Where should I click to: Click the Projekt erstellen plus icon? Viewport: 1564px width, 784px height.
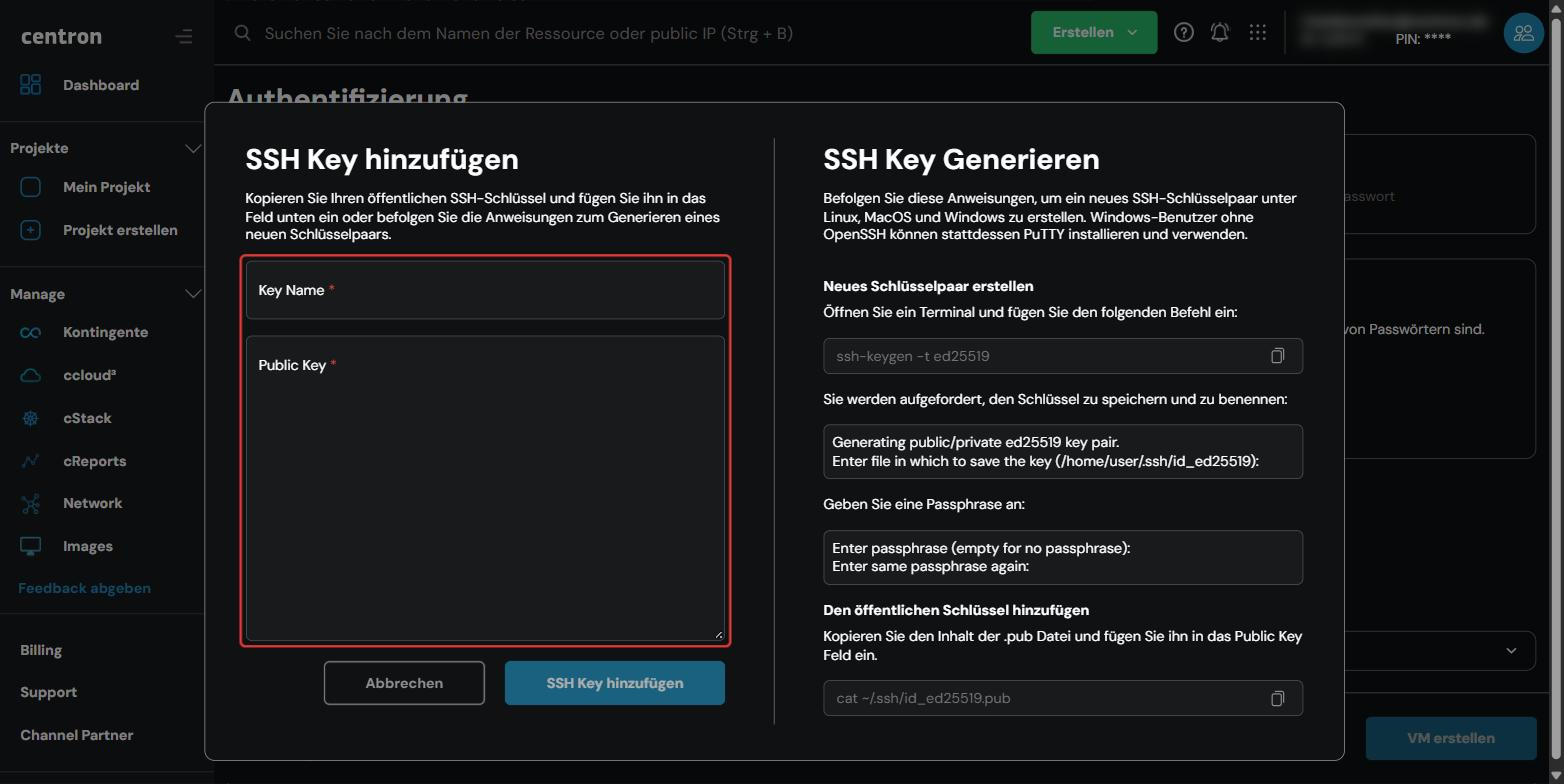tap(31, 230)
